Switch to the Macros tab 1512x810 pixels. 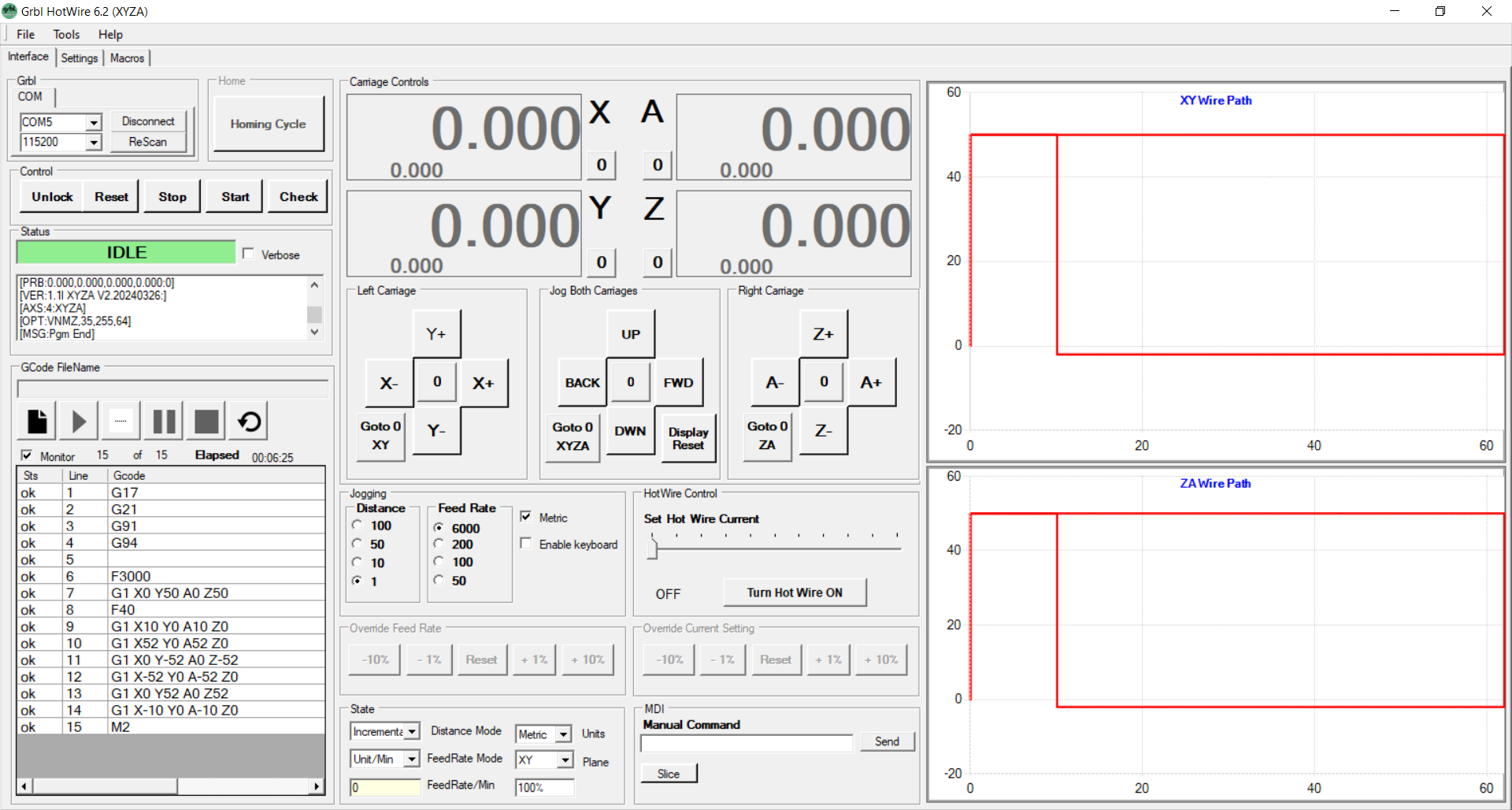[x=127, y=58]
